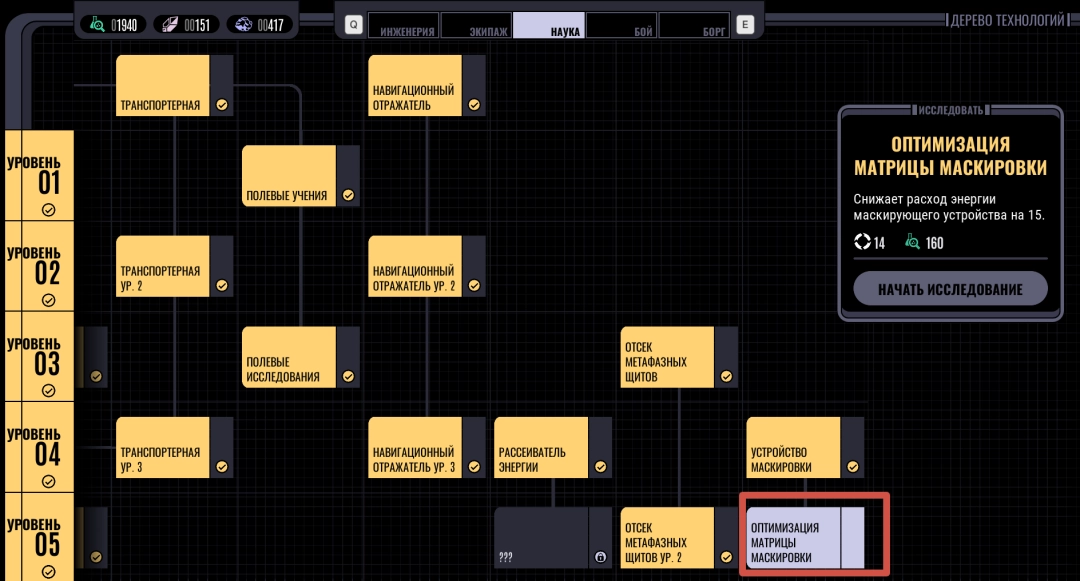1080x581 pixels.
Task: Click the resource icon showing 00417
Action: tap(245, 25)
